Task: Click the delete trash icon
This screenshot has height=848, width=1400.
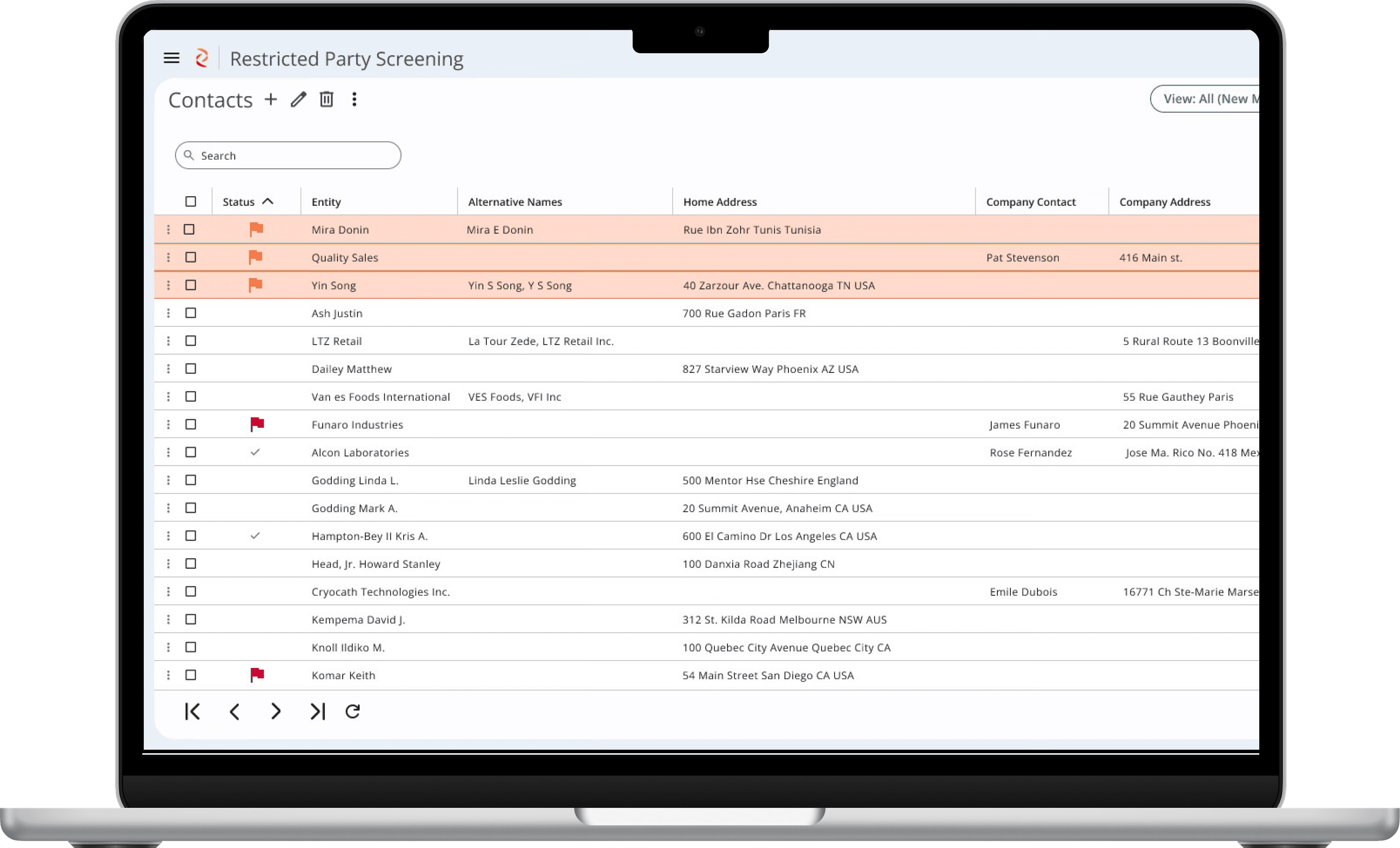Action: click(x=326, y=99)
